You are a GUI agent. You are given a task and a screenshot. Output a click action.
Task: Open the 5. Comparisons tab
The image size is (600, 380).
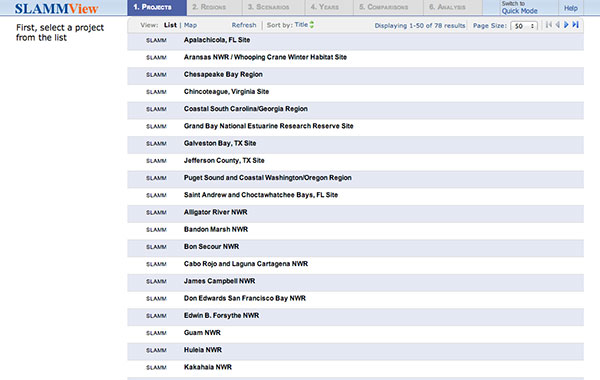coord(388,8)
